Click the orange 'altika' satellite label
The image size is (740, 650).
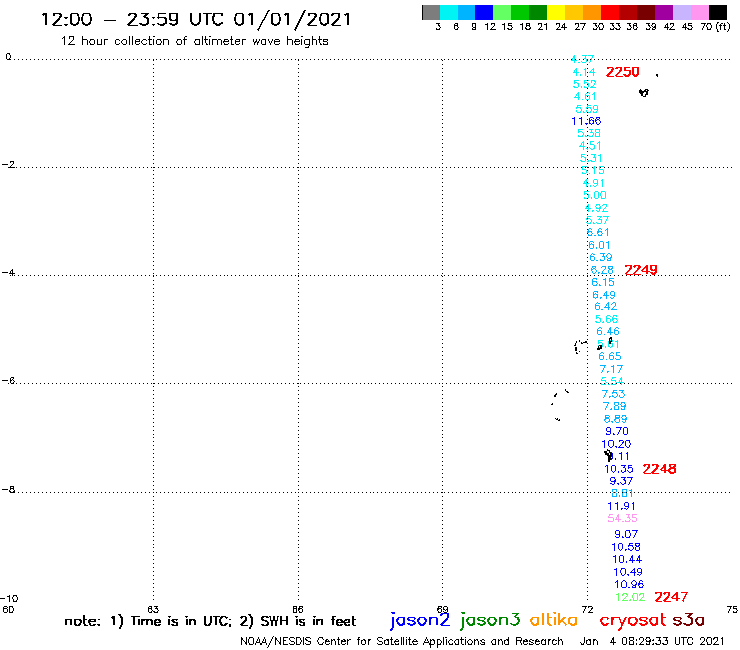pos(553,619)
